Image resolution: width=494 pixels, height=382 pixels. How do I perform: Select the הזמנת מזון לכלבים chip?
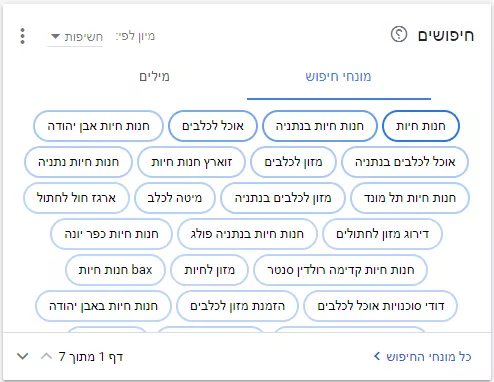click(x=237, y=306)
